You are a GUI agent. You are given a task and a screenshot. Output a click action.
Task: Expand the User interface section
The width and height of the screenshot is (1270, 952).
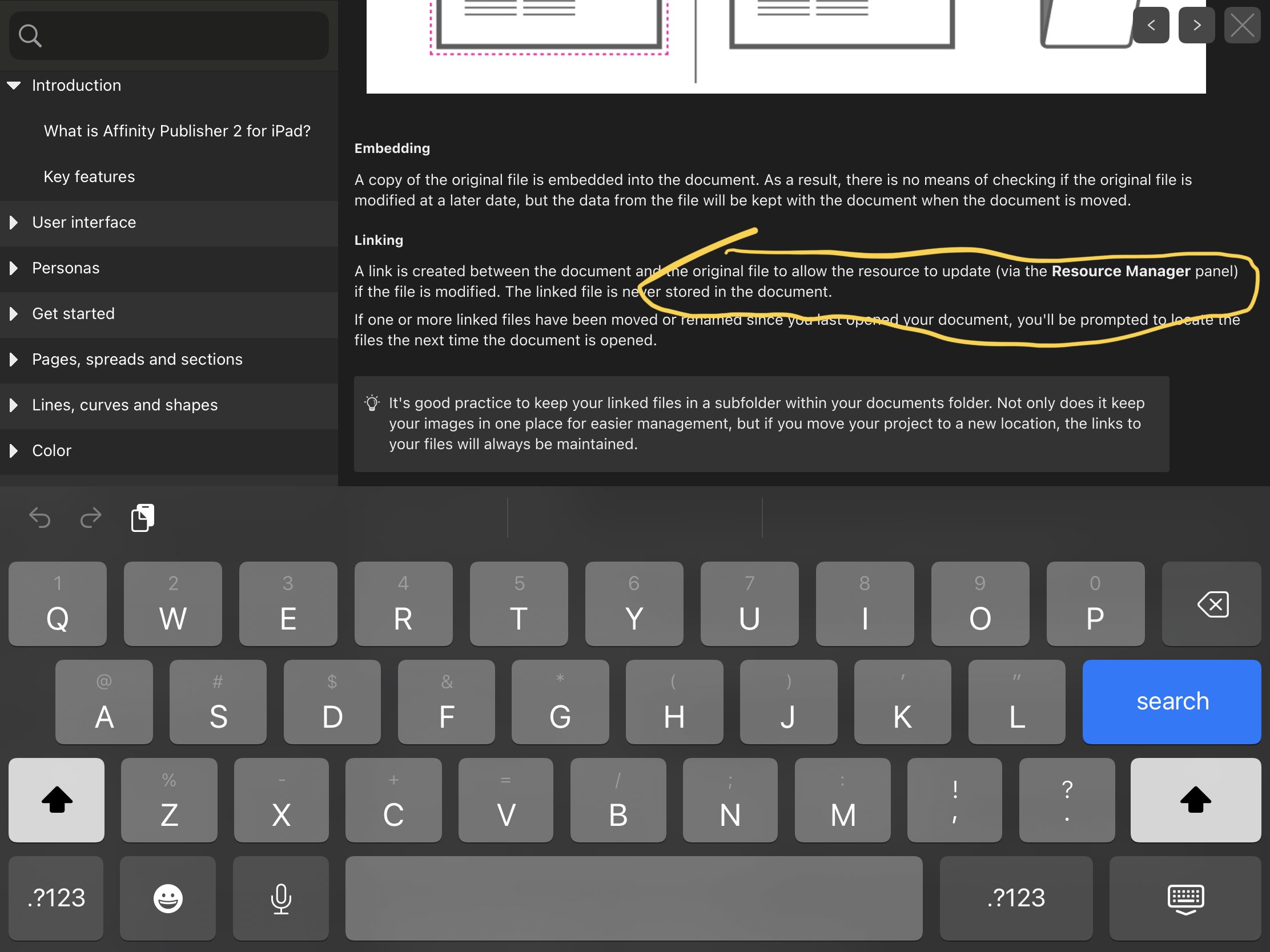(14, 223)
